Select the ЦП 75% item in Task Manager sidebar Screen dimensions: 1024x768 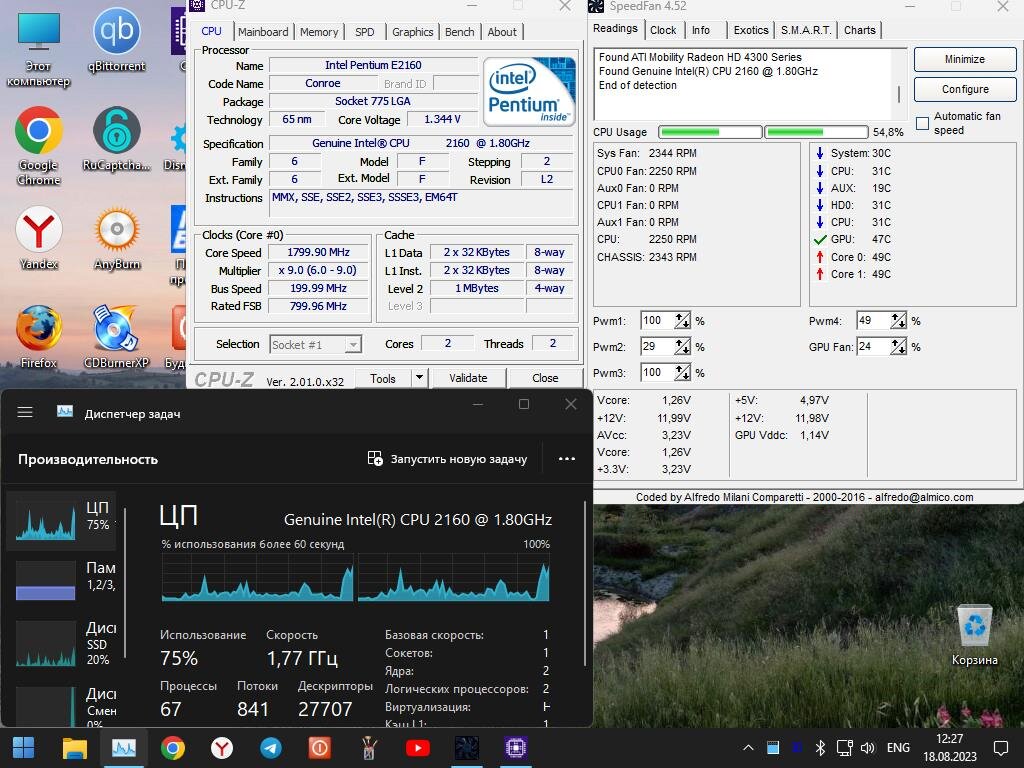61,520
